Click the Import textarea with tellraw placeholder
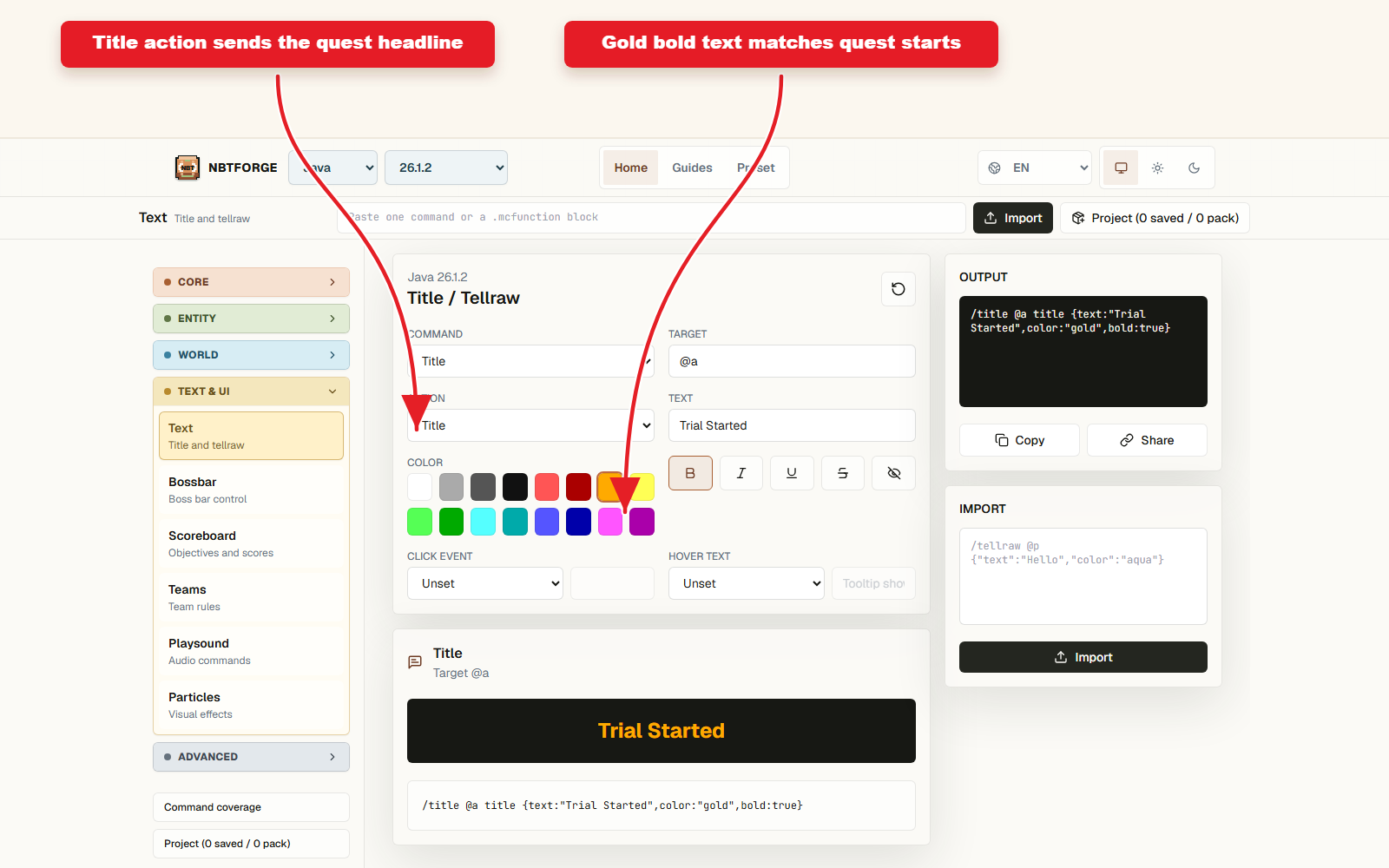Image resolution: width=1389 pixels, height=868 pixels. [x=1083, y=576]
